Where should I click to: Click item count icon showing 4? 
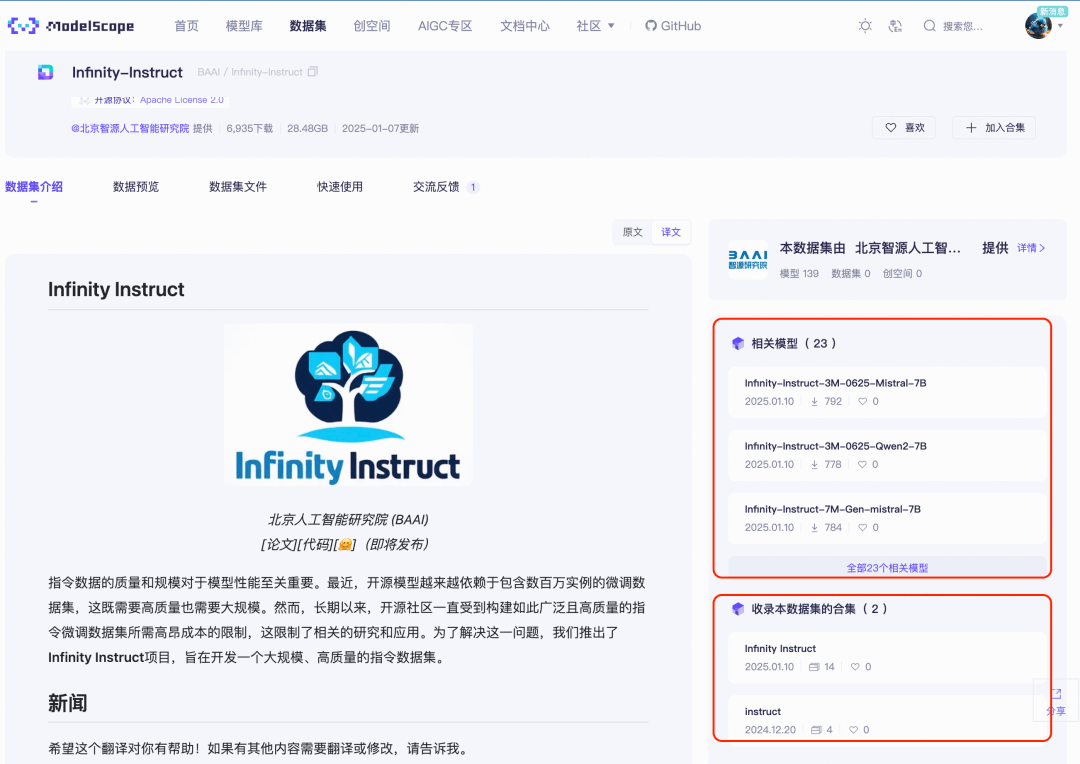click(x=816, y=730)
